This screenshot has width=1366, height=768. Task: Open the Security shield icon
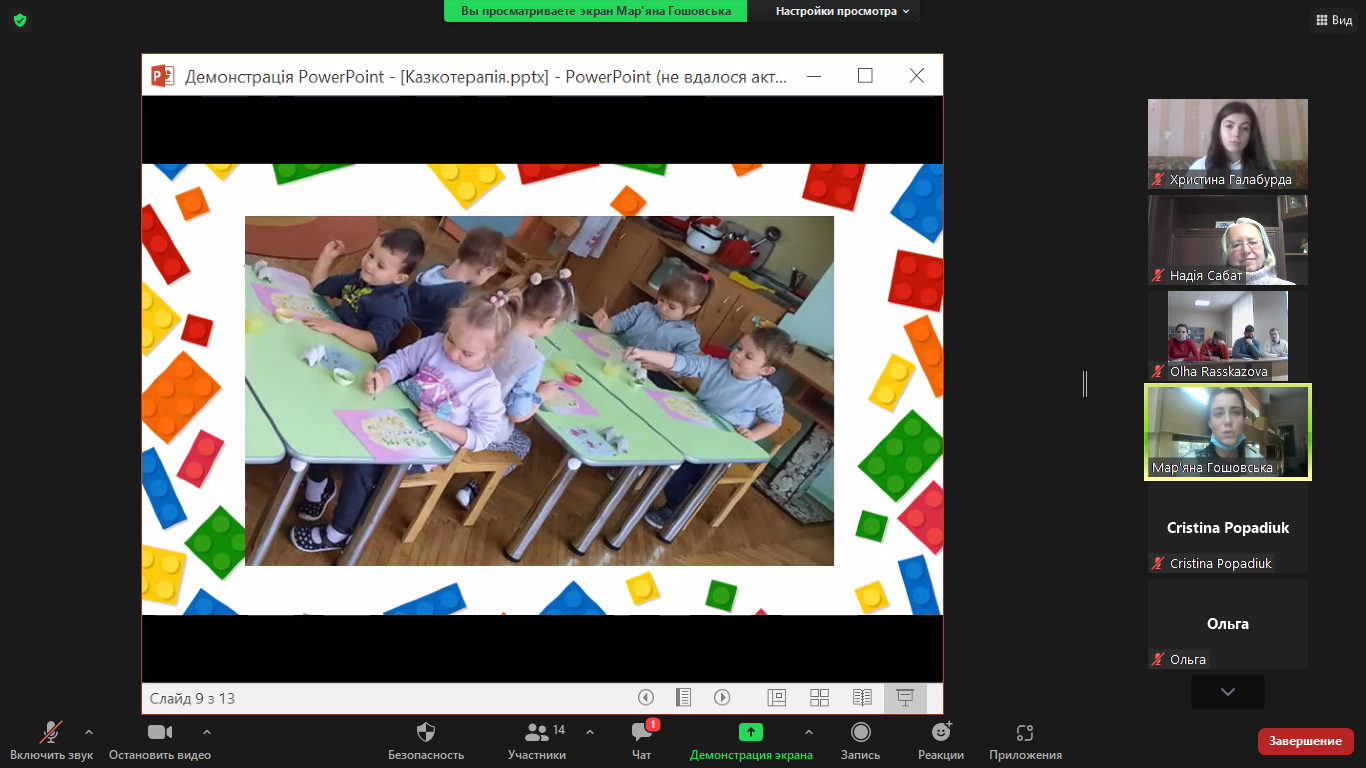(x=426, y=733)
